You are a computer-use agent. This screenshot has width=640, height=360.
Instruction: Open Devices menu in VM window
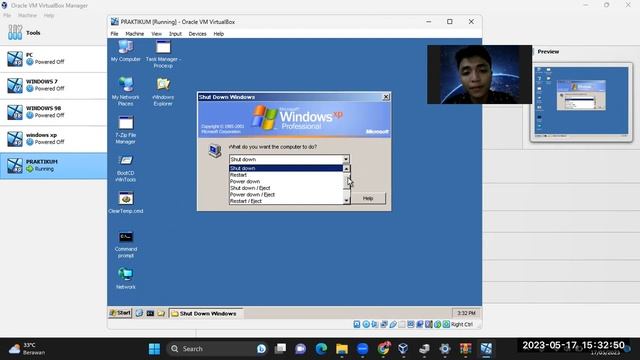pos(198,34)
